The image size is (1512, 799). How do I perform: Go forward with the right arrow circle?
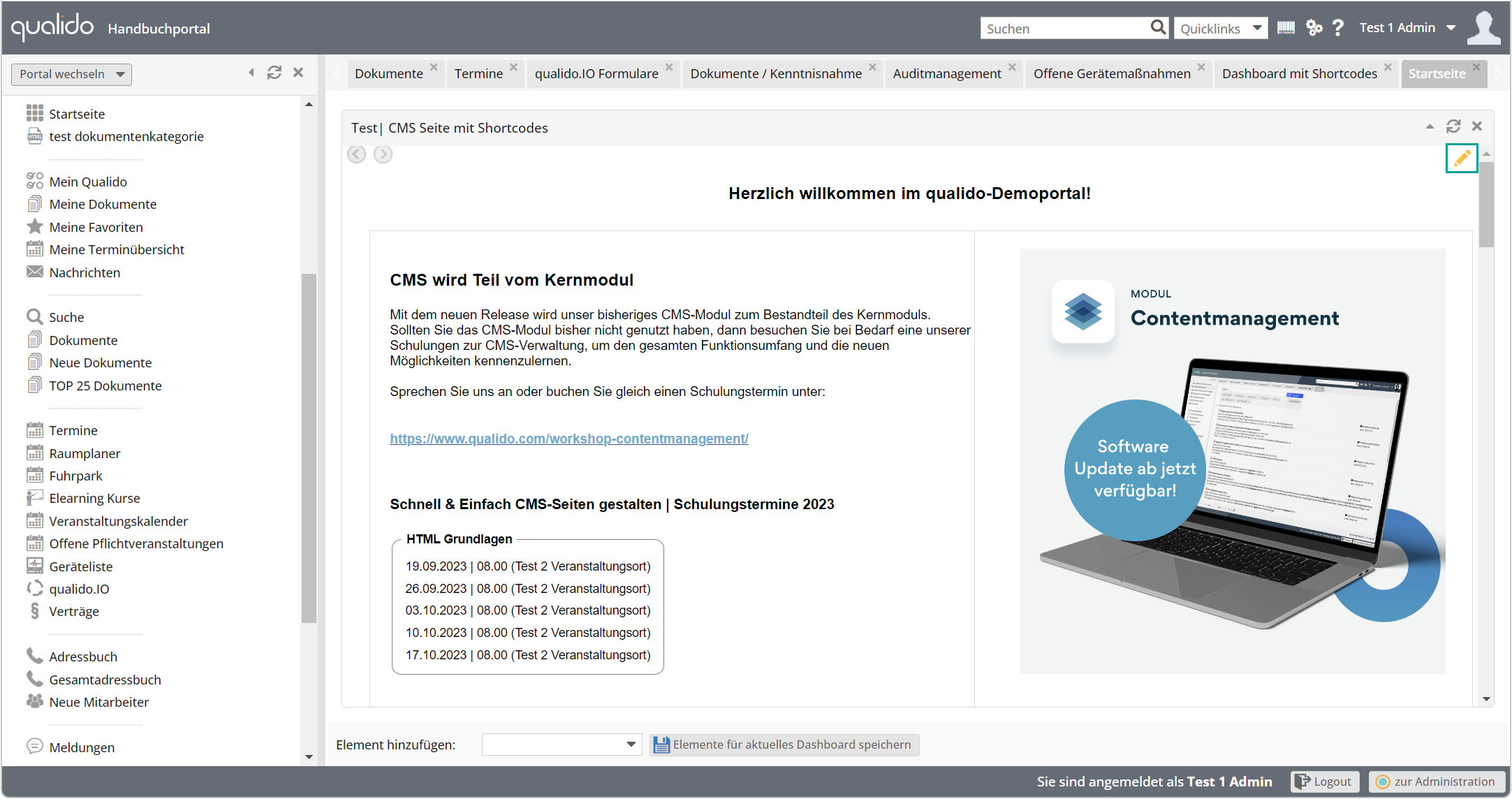pyautogui.click(x=383, y=154)
